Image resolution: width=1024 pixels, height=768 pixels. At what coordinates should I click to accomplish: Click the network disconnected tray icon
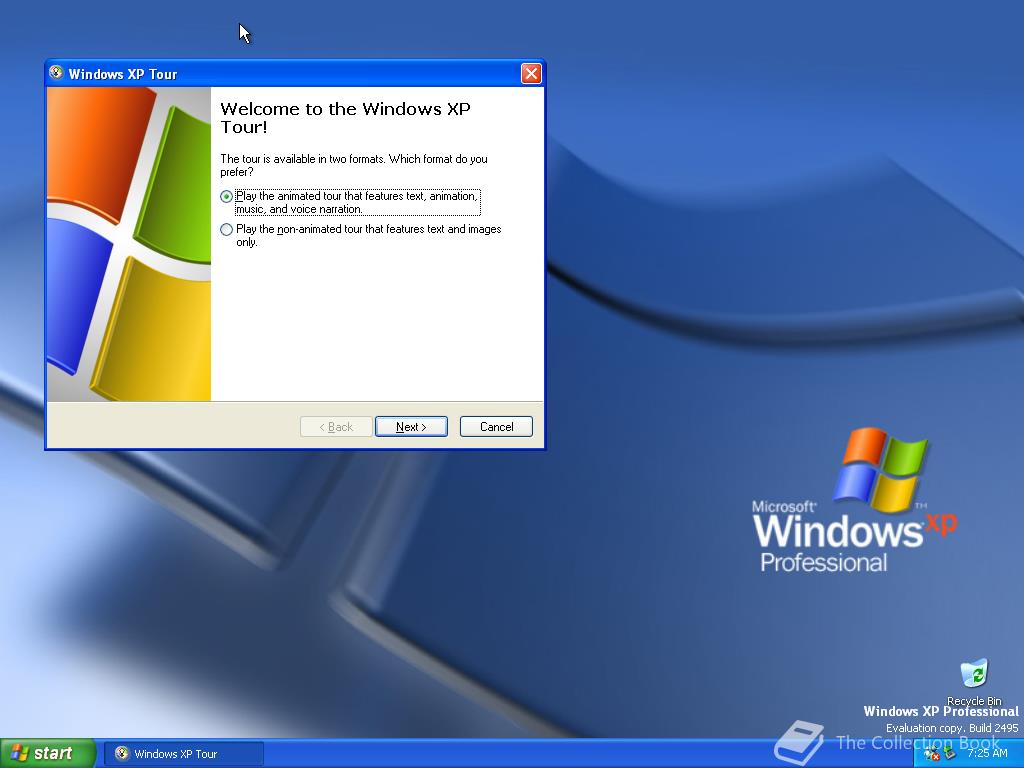(931, 754)
